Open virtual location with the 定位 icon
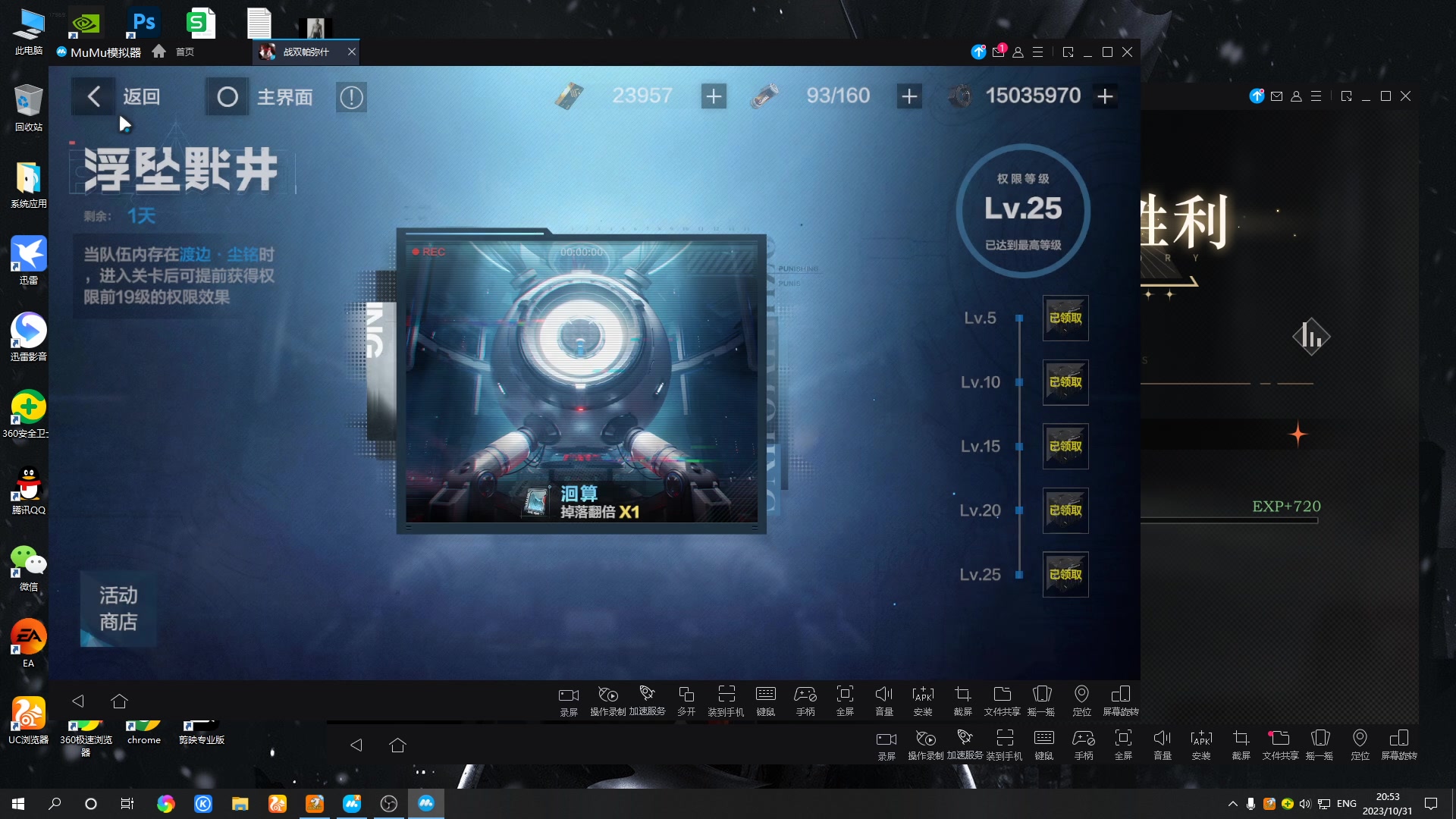The height and width of the screenshot is (819, 1456). (1082, 699)
